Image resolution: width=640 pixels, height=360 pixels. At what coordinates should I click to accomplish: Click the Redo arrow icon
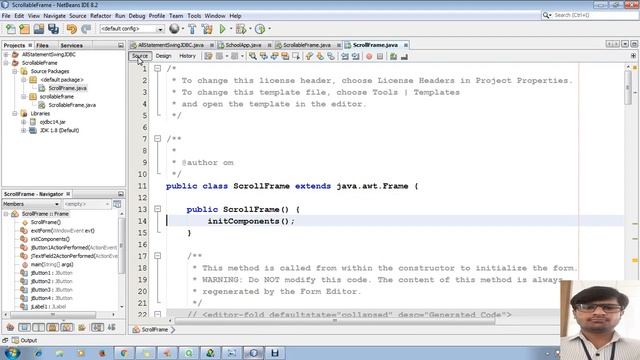[86, 29]
